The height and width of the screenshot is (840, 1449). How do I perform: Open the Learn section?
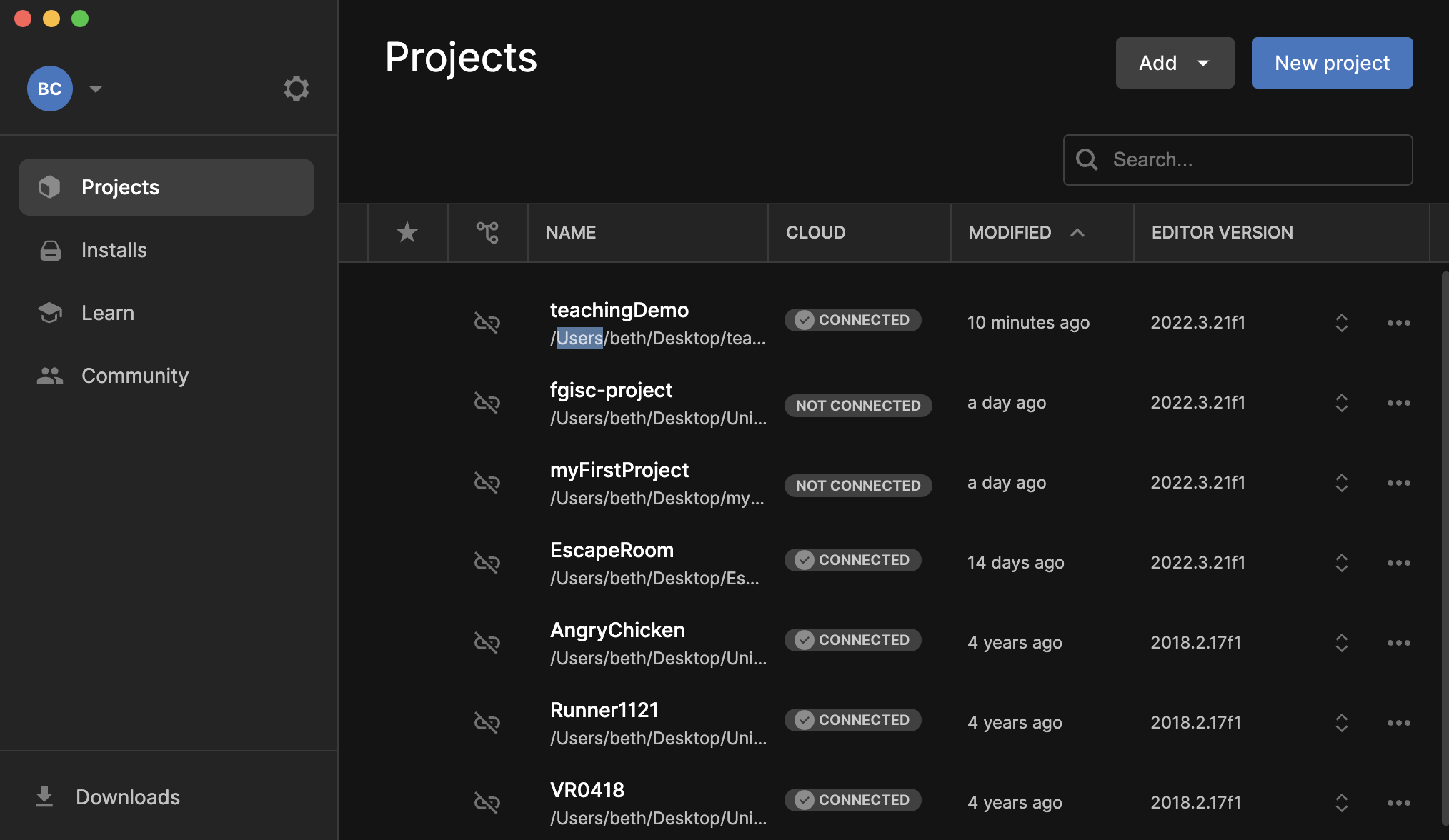[107, 313]
